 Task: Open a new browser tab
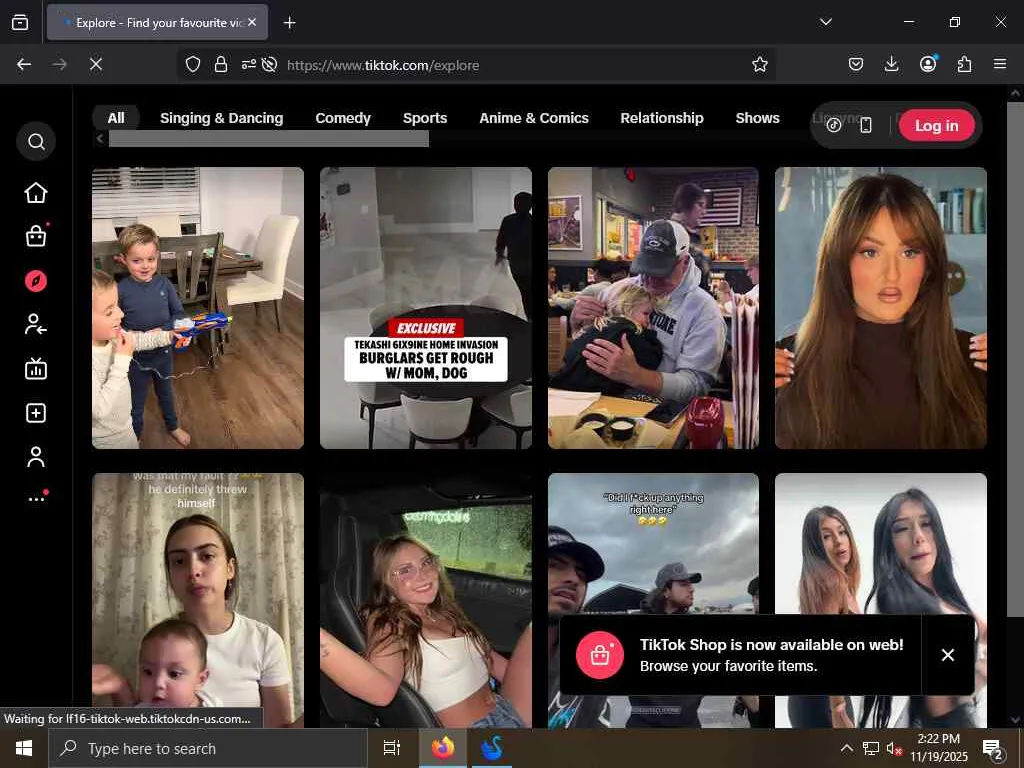tap(289, 23)
